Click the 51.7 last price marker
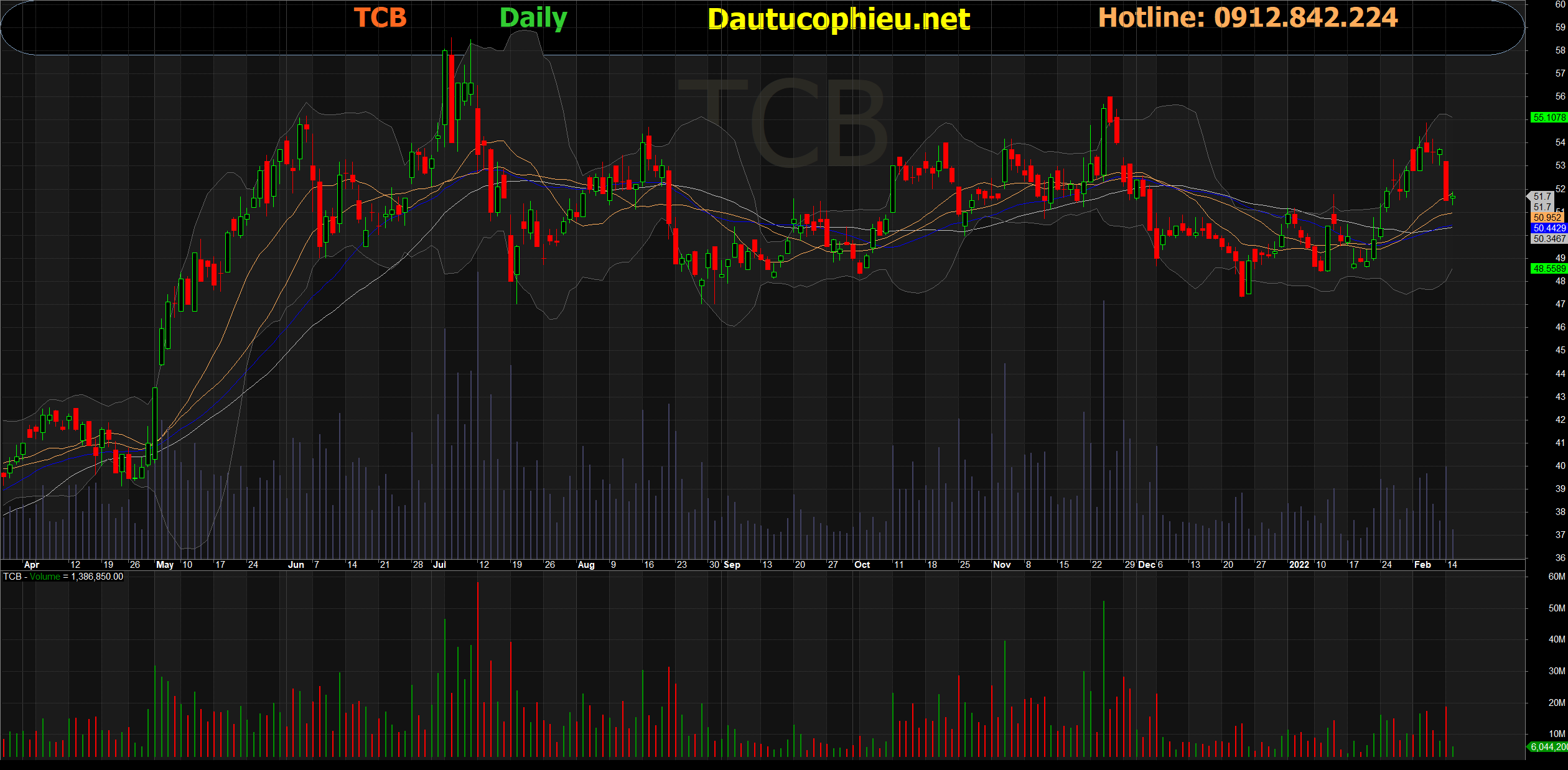Image resolution: width=1568 pixels, height=770 pixels. [1542, 197]
